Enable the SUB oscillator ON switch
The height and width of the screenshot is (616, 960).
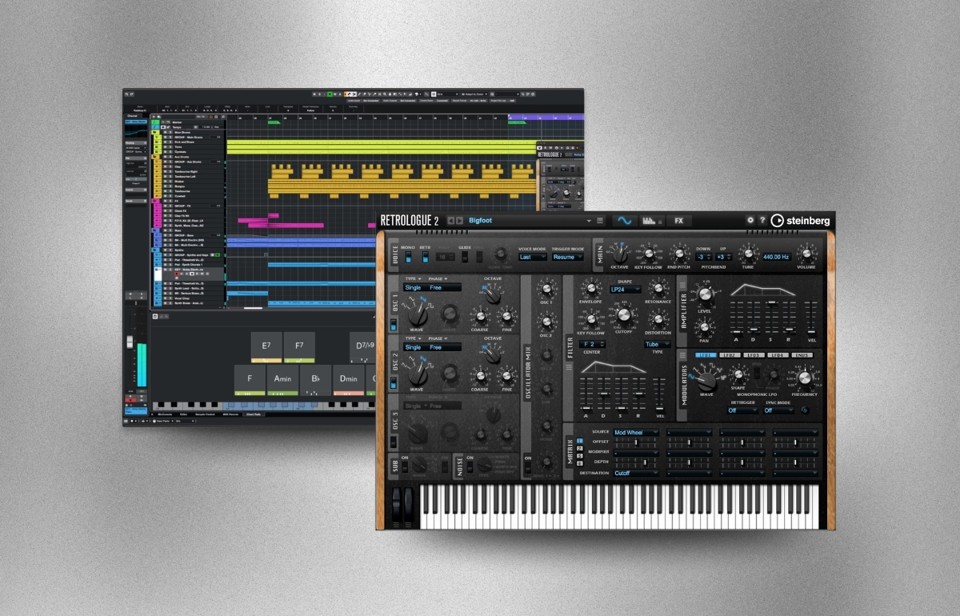pos(404,467)
